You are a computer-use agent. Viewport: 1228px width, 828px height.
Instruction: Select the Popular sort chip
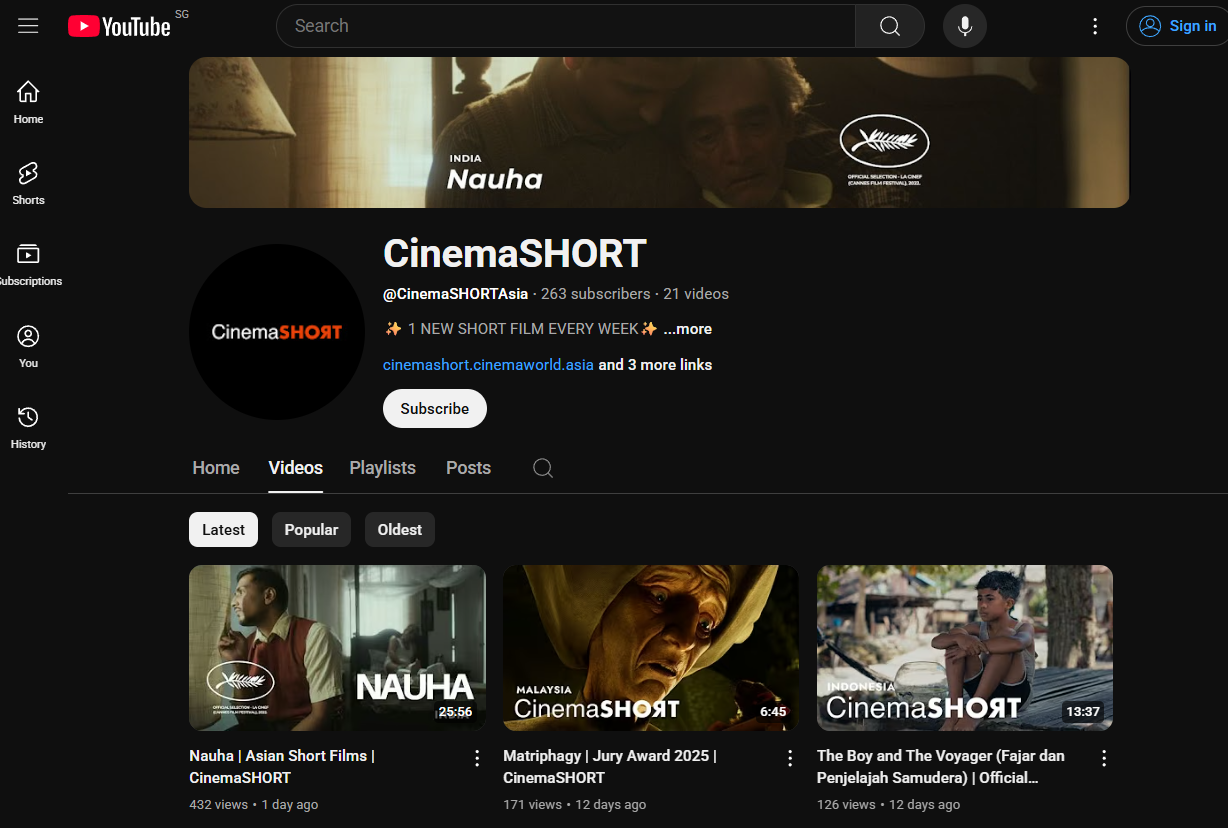(x=311, y=530)
